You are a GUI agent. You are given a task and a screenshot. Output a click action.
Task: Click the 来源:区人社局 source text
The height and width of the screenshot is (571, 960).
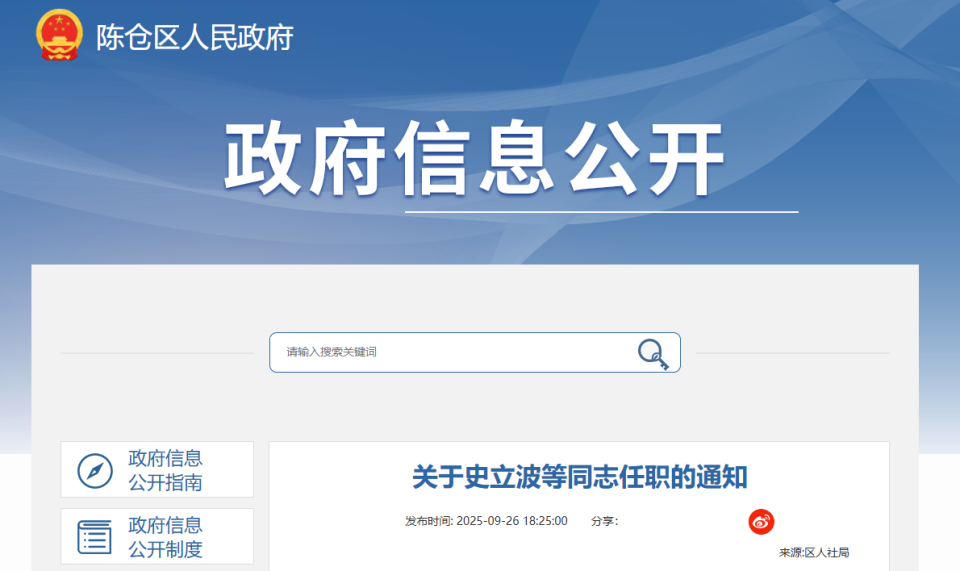pyautogui.click(x=814, y=552)
